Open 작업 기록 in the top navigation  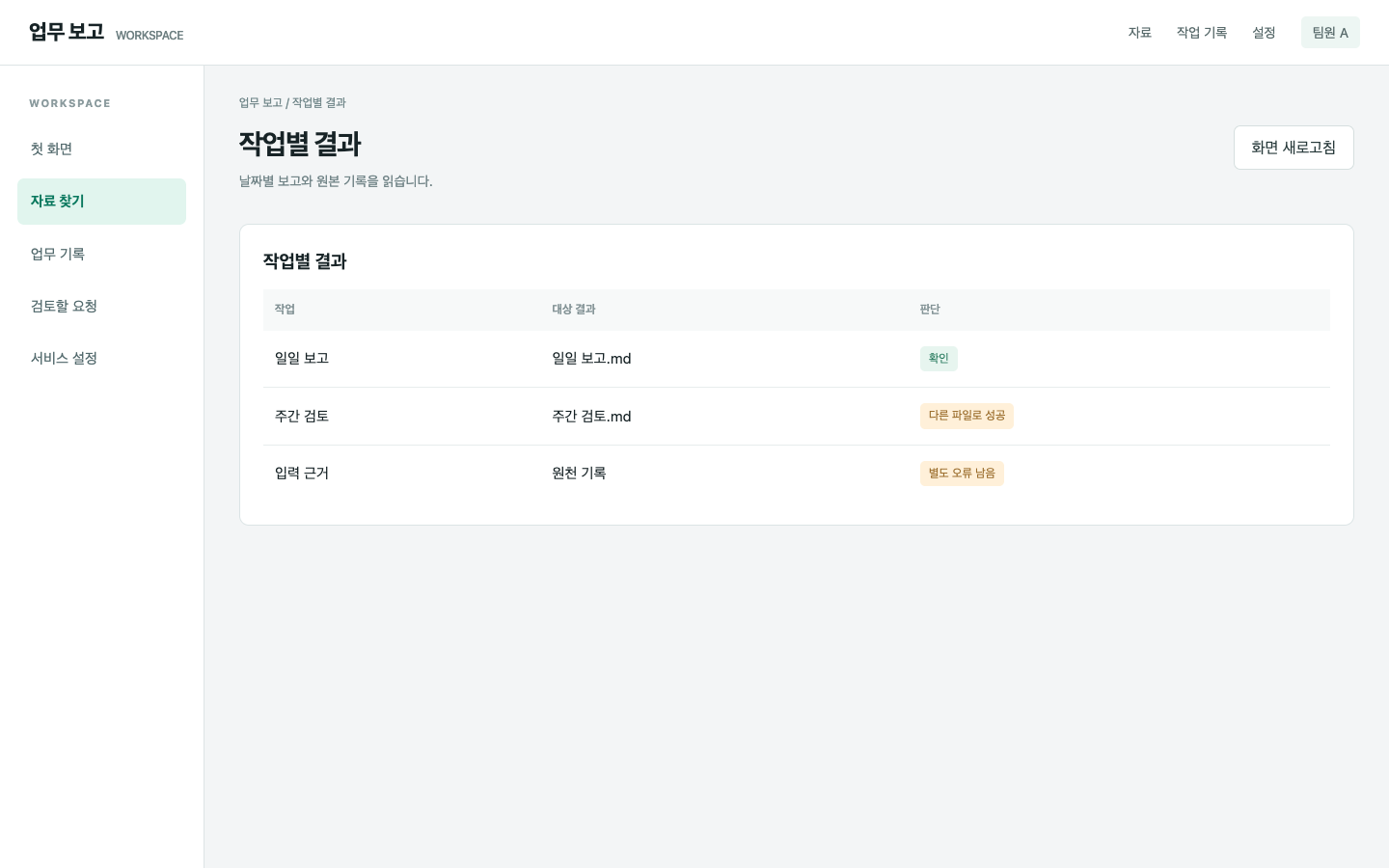tap(1202, 33)
